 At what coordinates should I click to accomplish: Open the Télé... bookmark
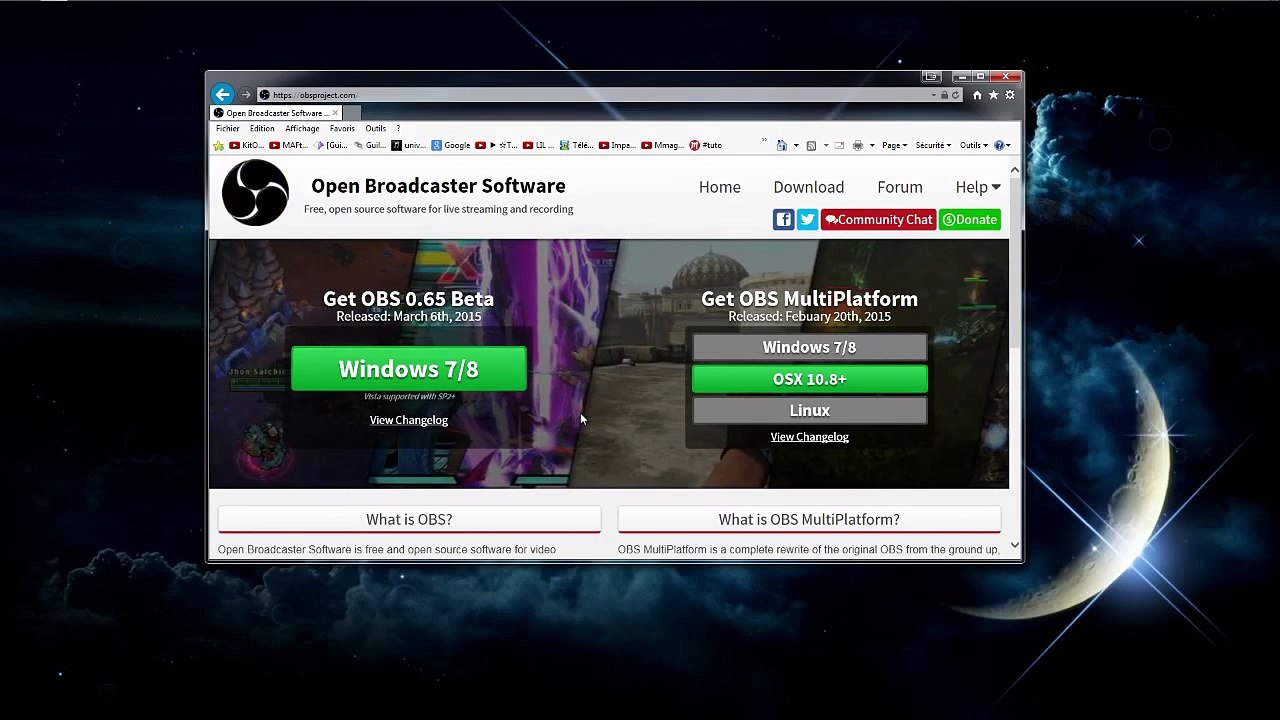576,145
